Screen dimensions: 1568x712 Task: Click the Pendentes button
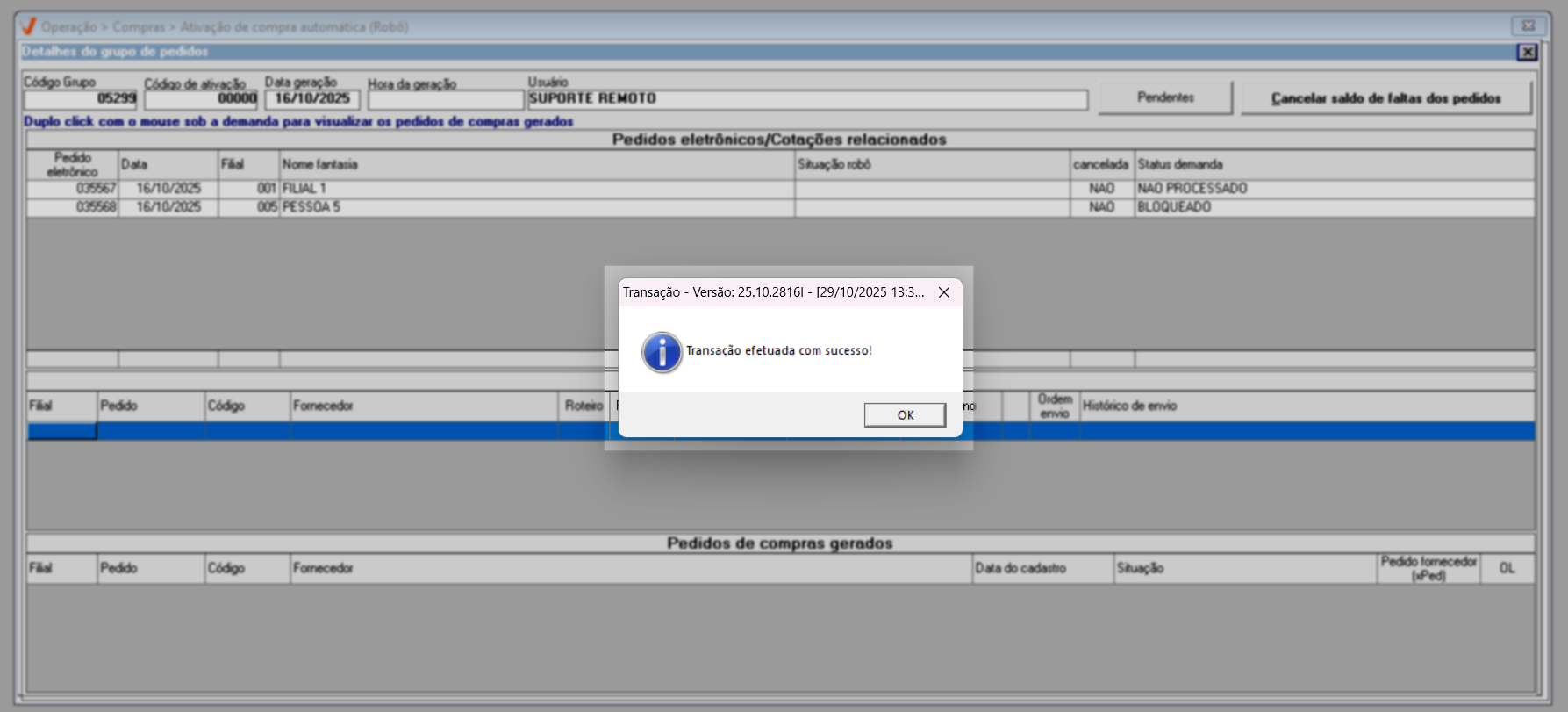pos(1165,97)
